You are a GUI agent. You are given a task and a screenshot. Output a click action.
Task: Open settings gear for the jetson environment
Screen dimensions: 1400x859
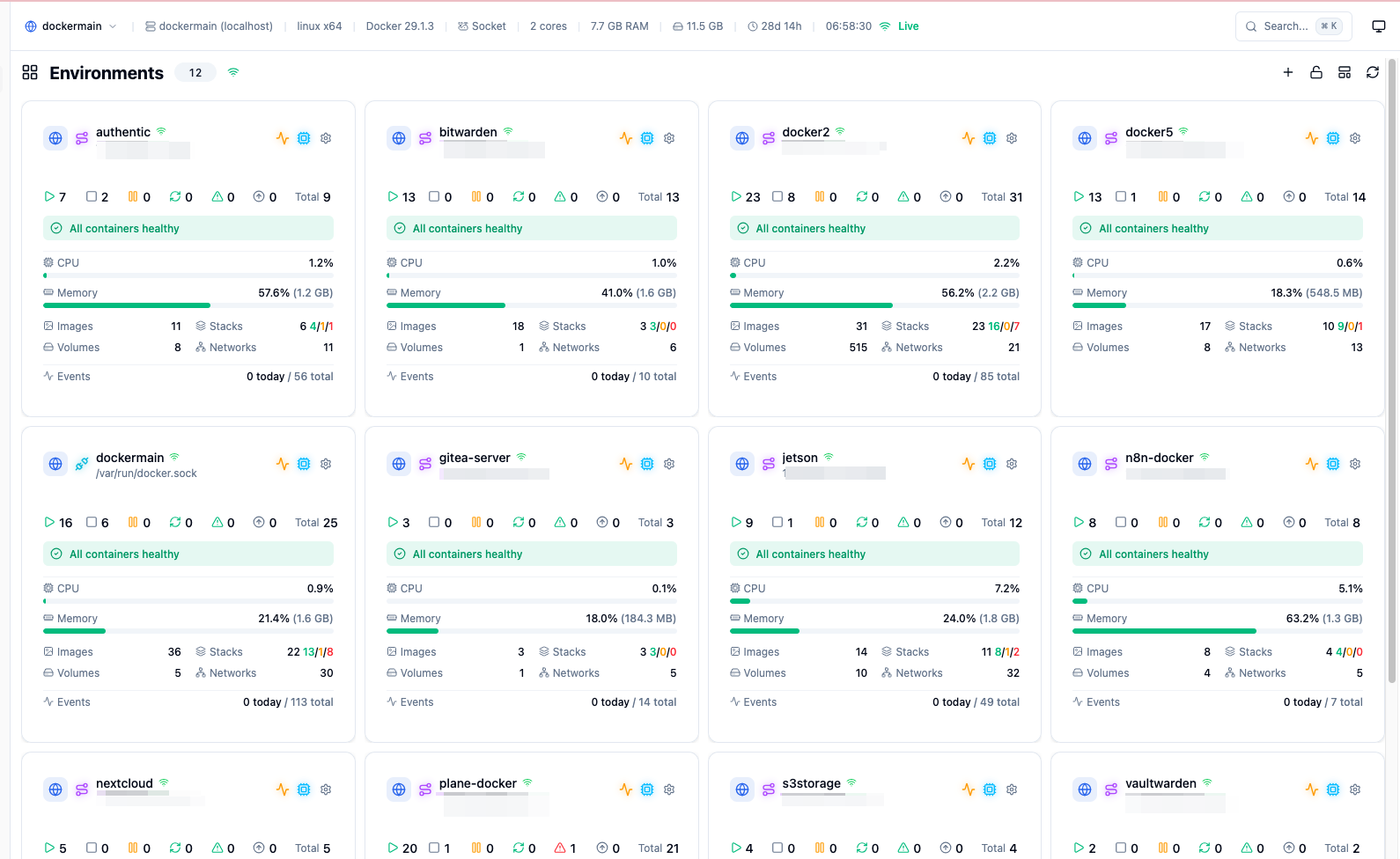[1012, 464]
